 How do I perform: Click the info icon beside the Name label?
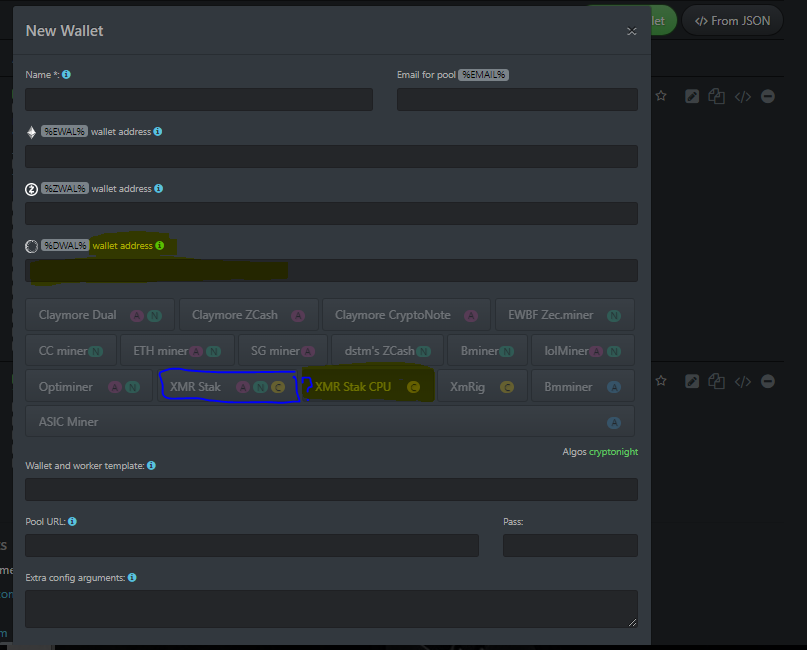coord(66,75)
